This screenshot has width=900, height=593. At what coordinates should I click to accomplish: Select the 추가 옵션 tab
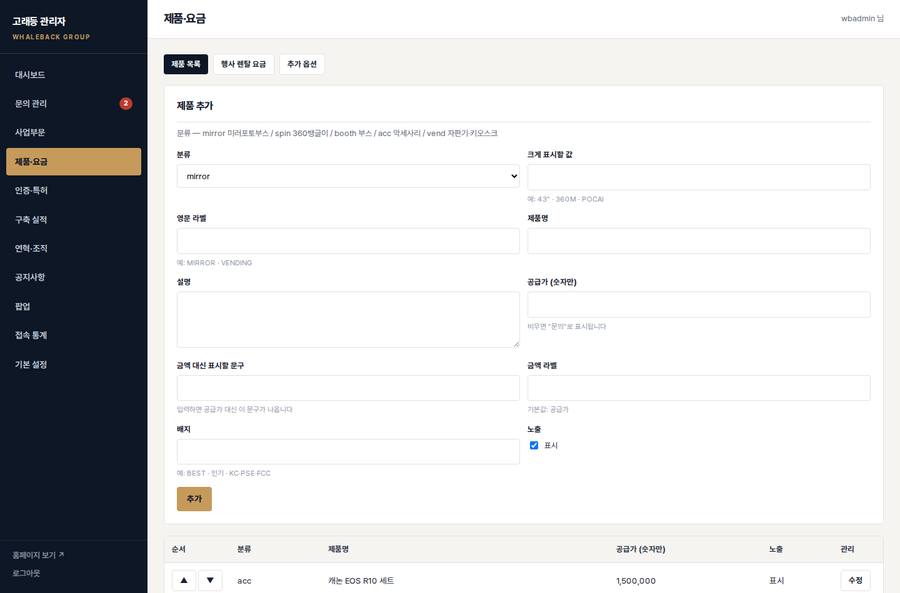pos(302,64)
